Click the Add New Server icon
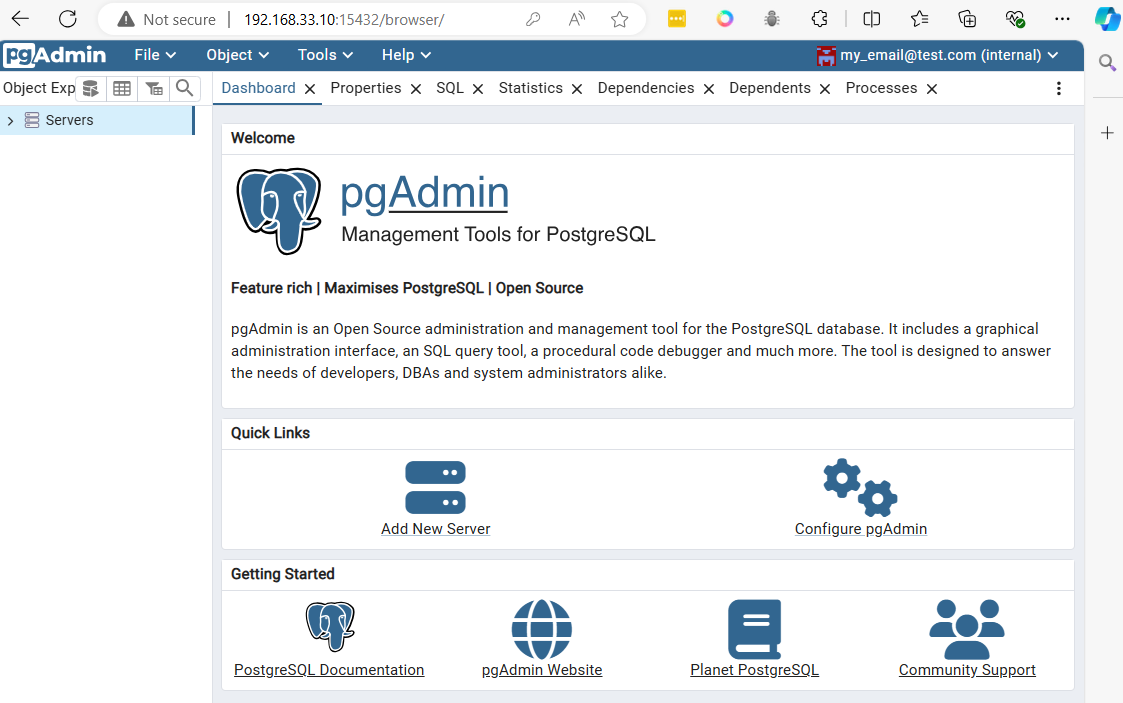This screenshot has width=1123, height=703. (435, 488)
